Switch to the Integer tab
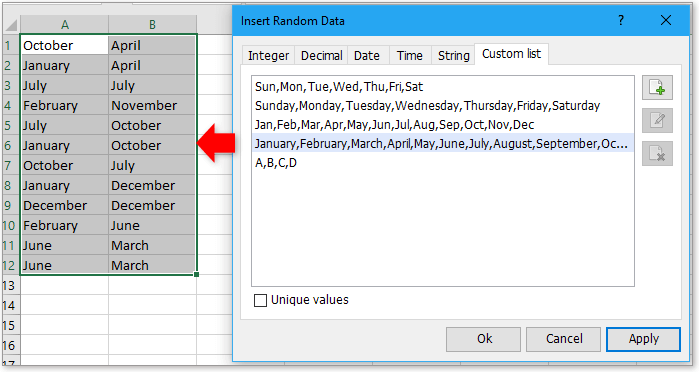The height and width of the screenshot is (372, 699). pyautogui.click(x=268, y=56)
